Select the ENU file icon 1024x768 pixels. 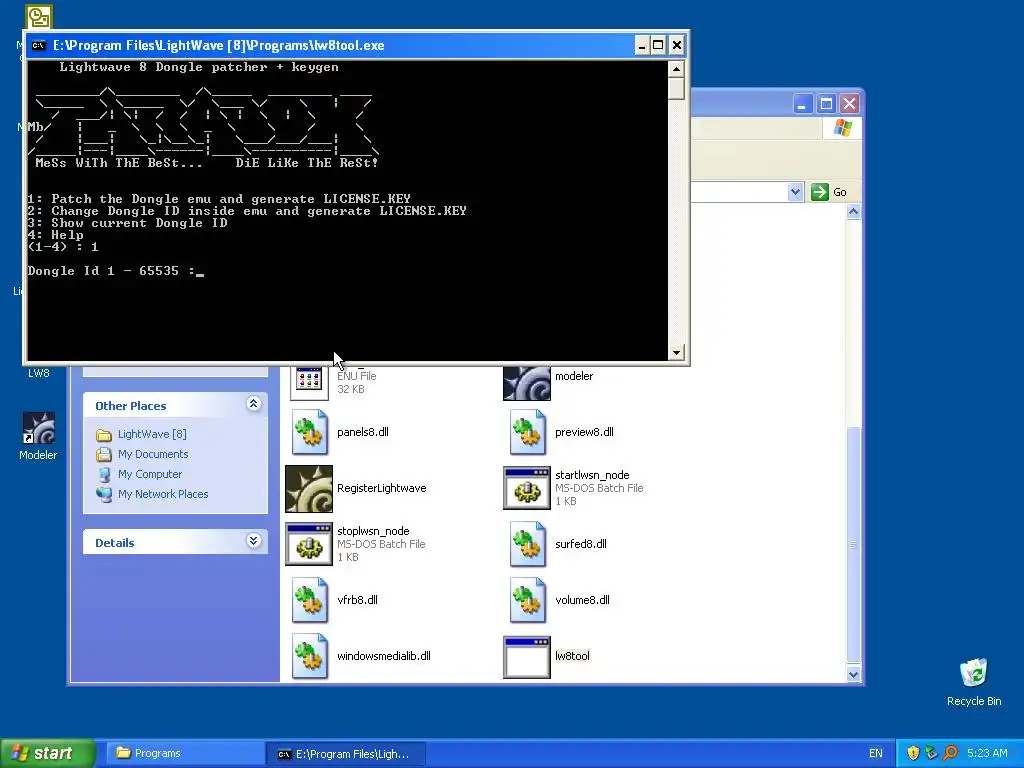(309, 383)
